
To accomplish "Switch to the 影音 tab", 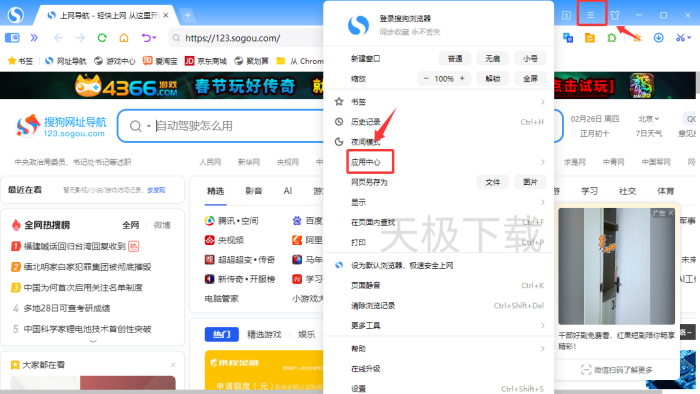I will (x=254, y=191).
